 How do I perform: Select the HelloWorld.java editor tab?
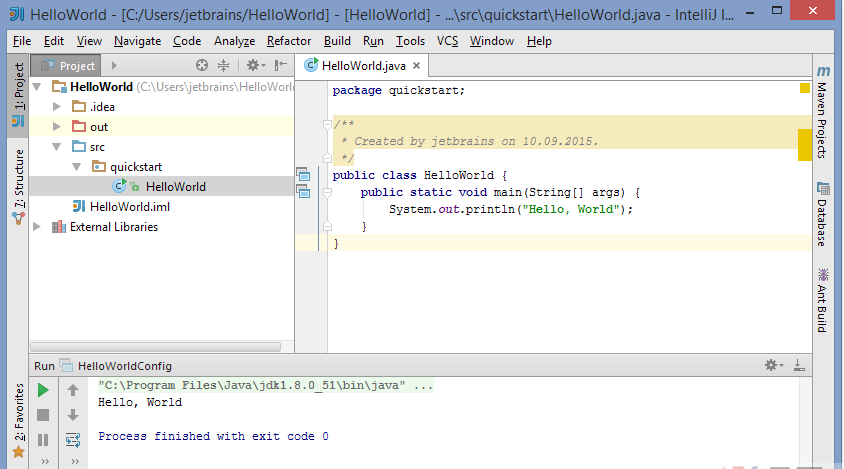pos(362,66)
